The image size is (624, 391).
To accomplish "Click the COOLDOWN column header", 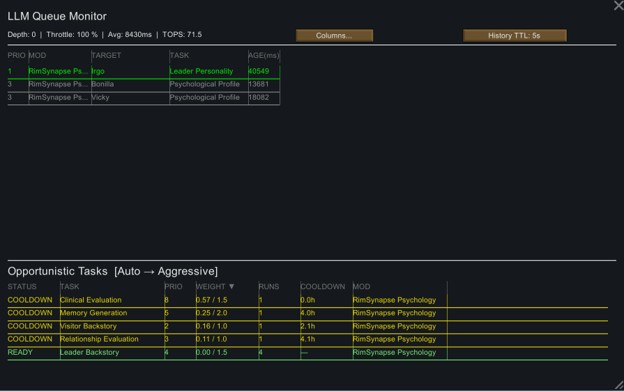I will pos(323,286).
